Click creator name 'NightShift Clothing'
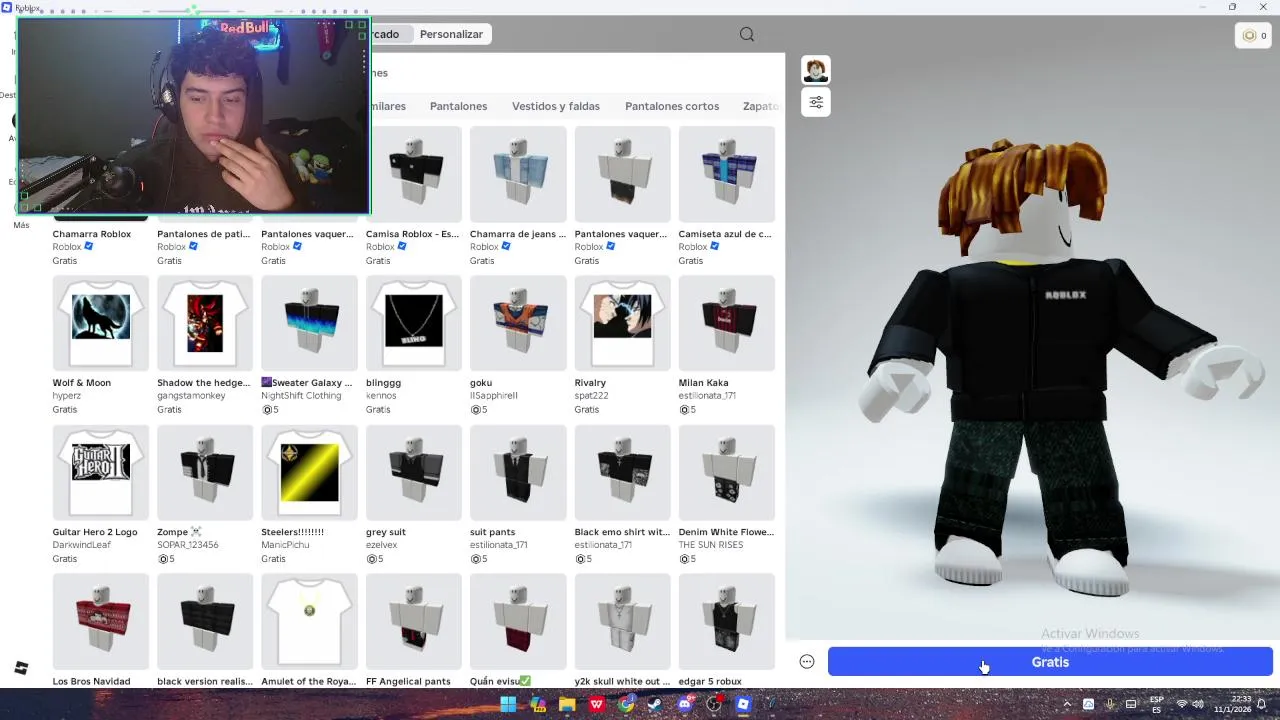 point(301,396)
